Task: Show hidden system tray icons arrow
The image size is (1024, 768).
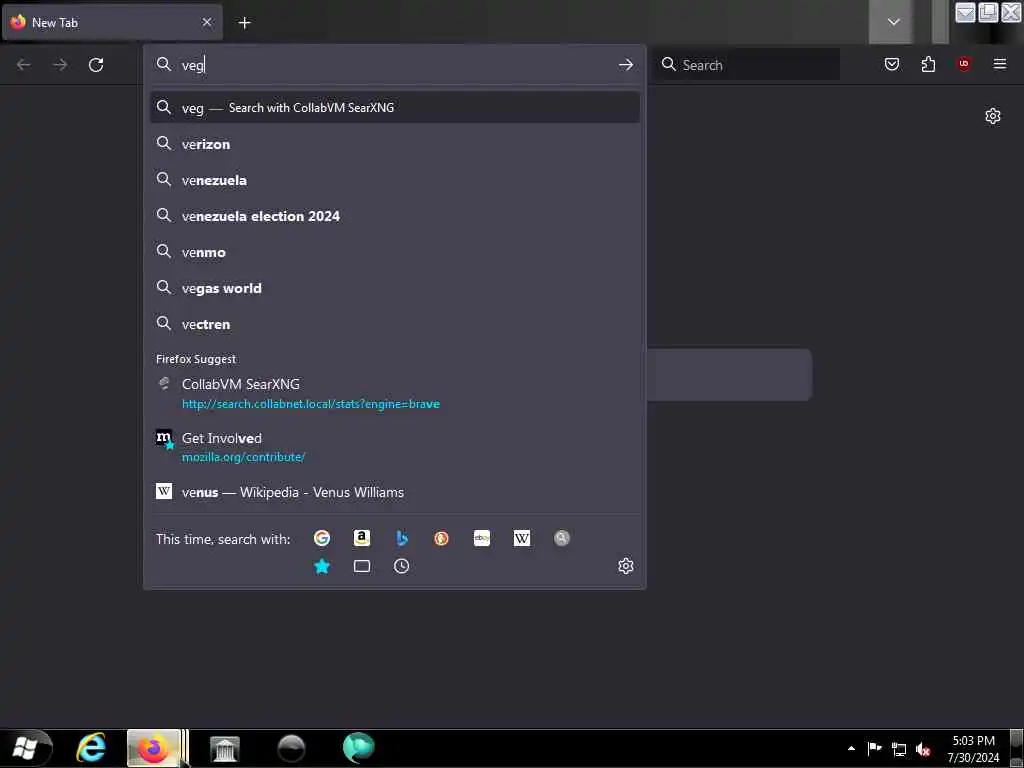Action: (851, 748)
